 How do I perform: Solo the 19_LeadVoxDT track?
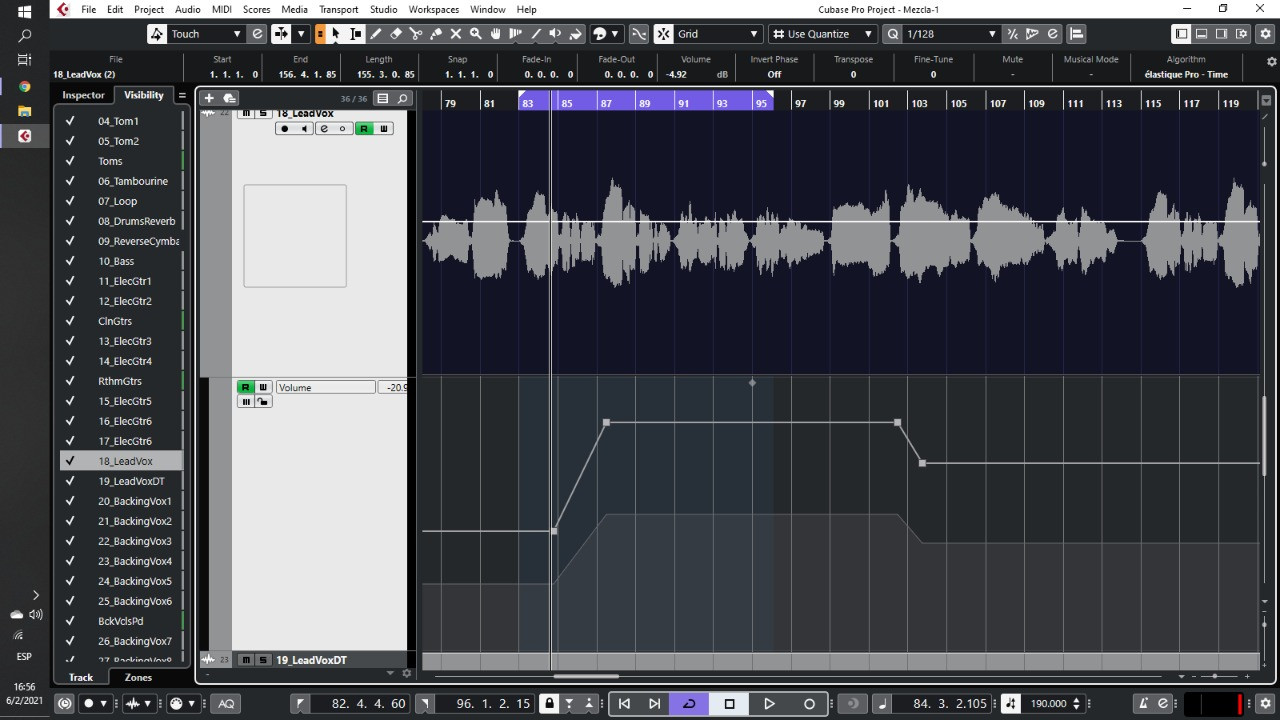pyautogui.click(x=262, y=660)
